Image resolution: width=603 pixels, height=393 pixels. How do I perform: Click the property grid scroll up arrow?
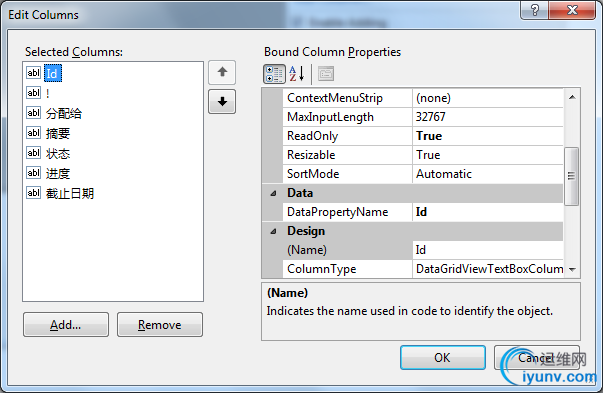pyautogui.click(x=572, y=97)
